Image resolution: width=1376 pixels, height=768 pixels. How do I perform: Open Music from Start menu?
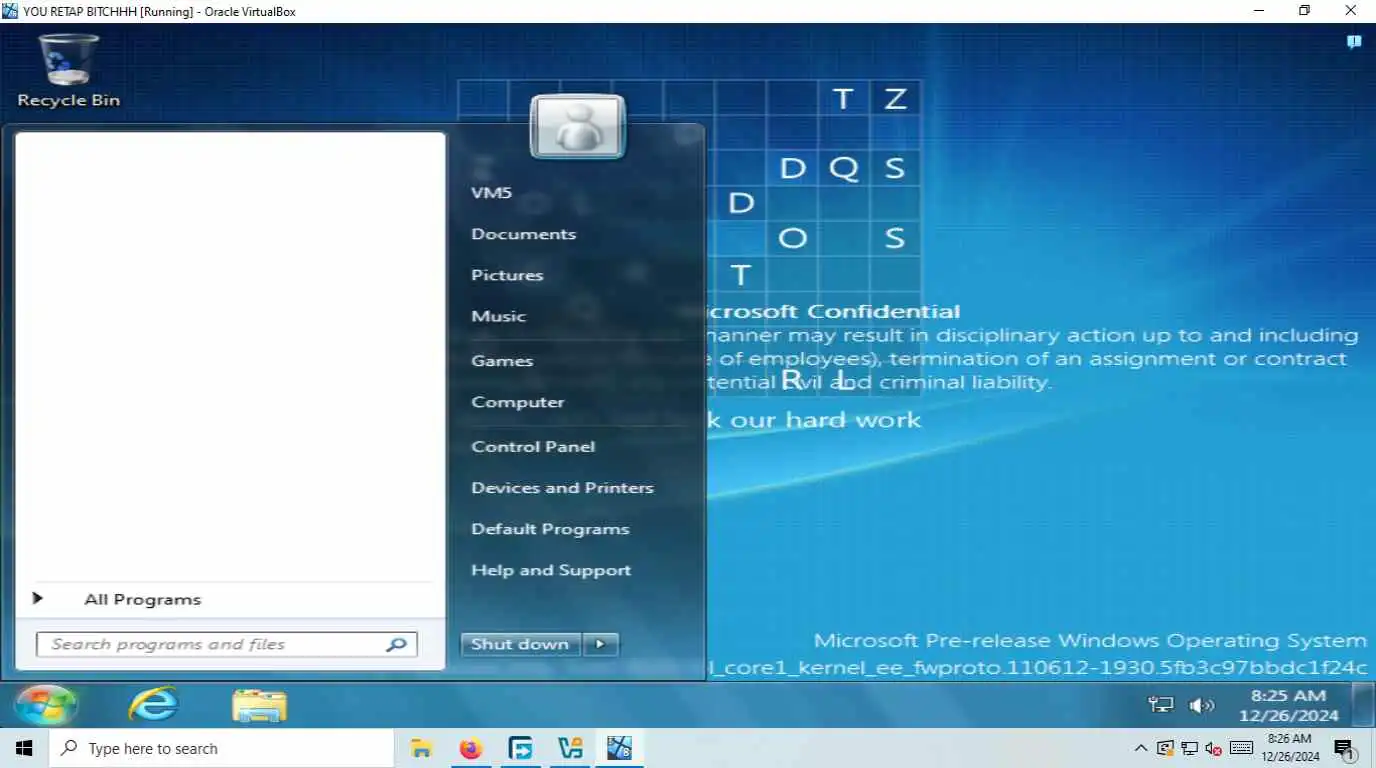(x=498, y=316)
